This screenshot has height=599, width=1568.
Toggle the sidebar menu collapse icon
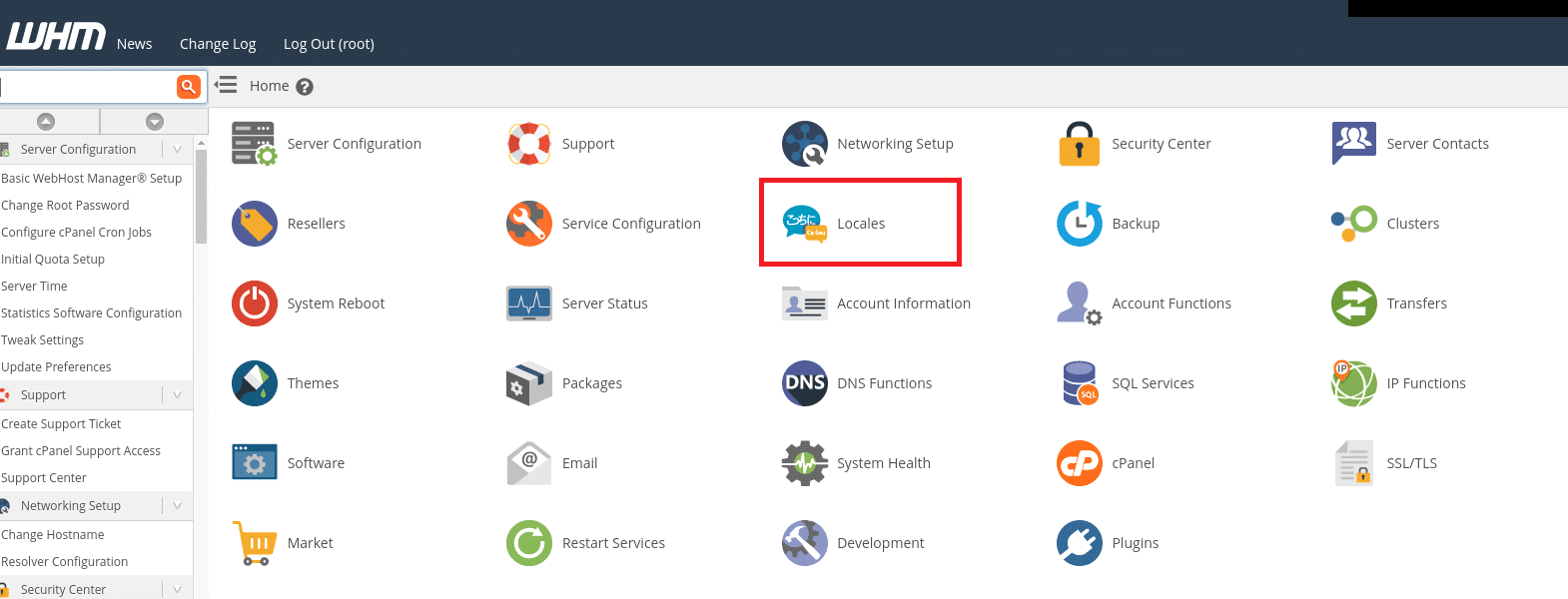[227, 86]
